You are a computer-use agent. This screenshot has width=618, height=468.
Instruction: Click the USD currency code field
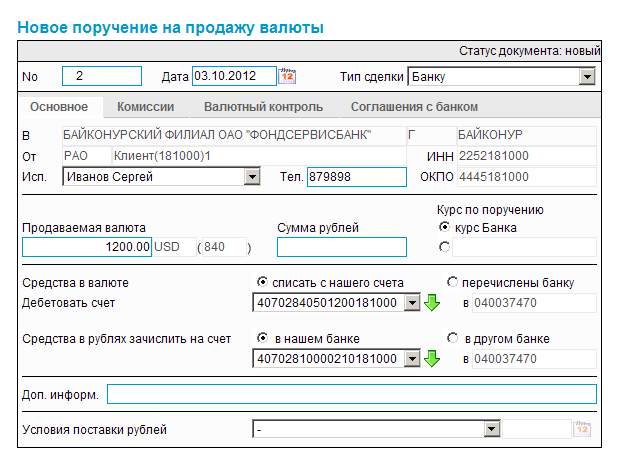point(174,247)
